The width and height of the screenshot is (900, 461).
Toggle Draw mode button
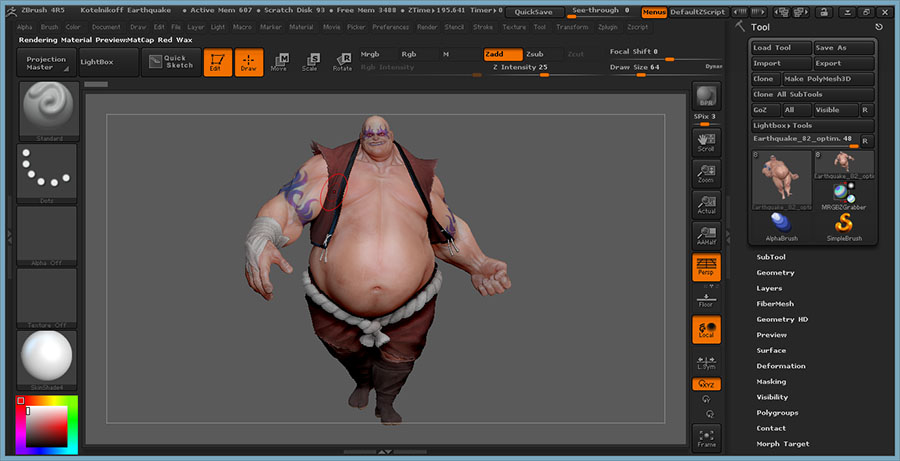(249, 62)
